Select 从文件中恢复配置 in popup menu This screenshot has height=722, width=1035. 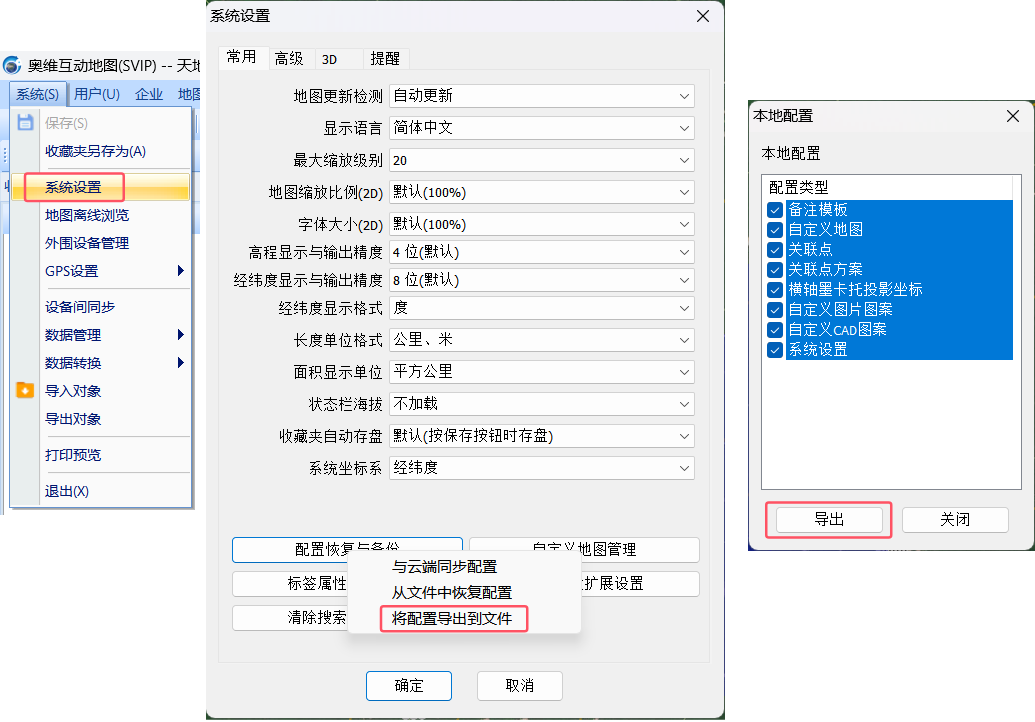[464, 593]
